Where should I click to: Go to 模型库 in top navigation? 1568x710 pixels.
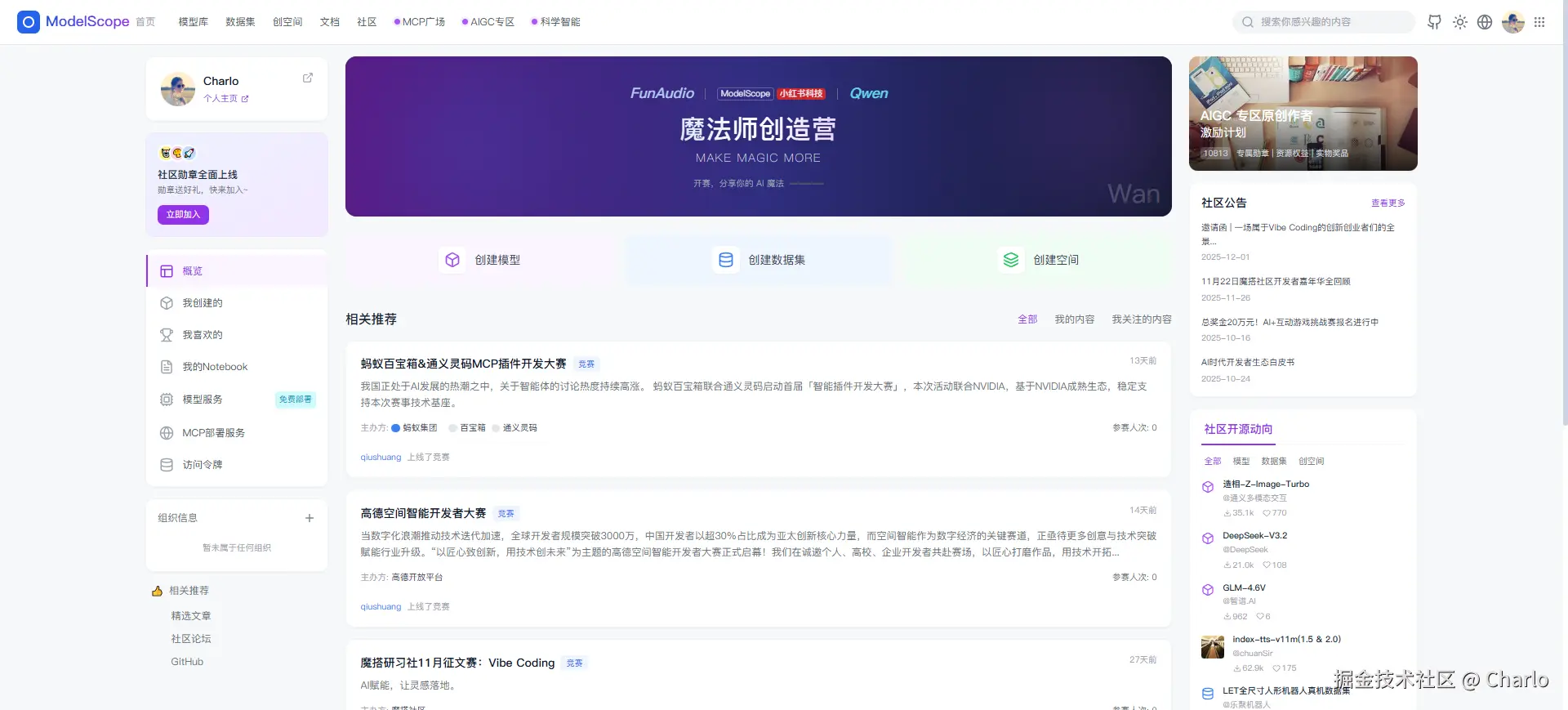[x=194, y=22]
